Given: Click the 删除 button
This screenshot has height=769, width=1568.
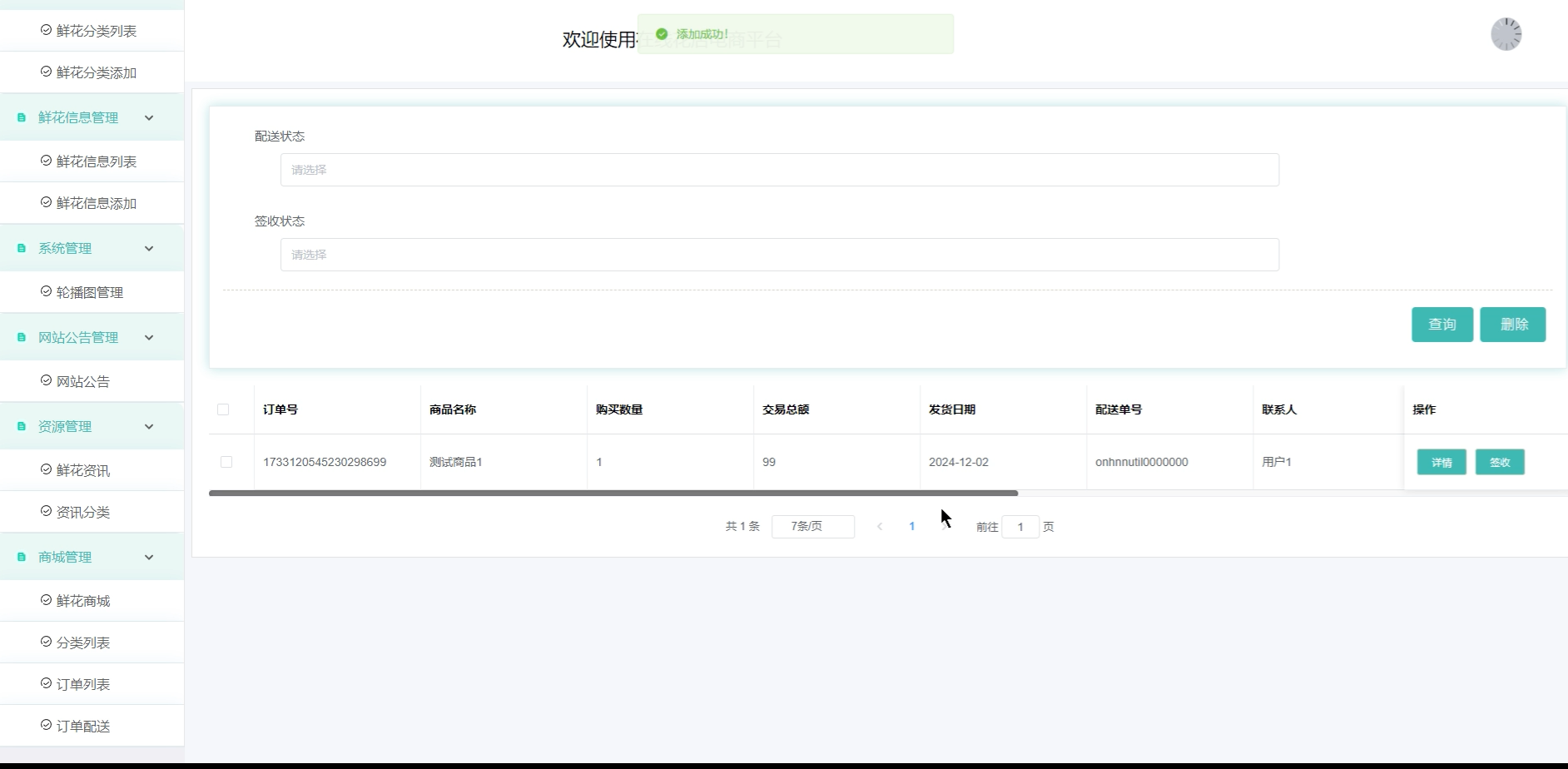Looking at the screenshot, I should (x=1513, y=325).
